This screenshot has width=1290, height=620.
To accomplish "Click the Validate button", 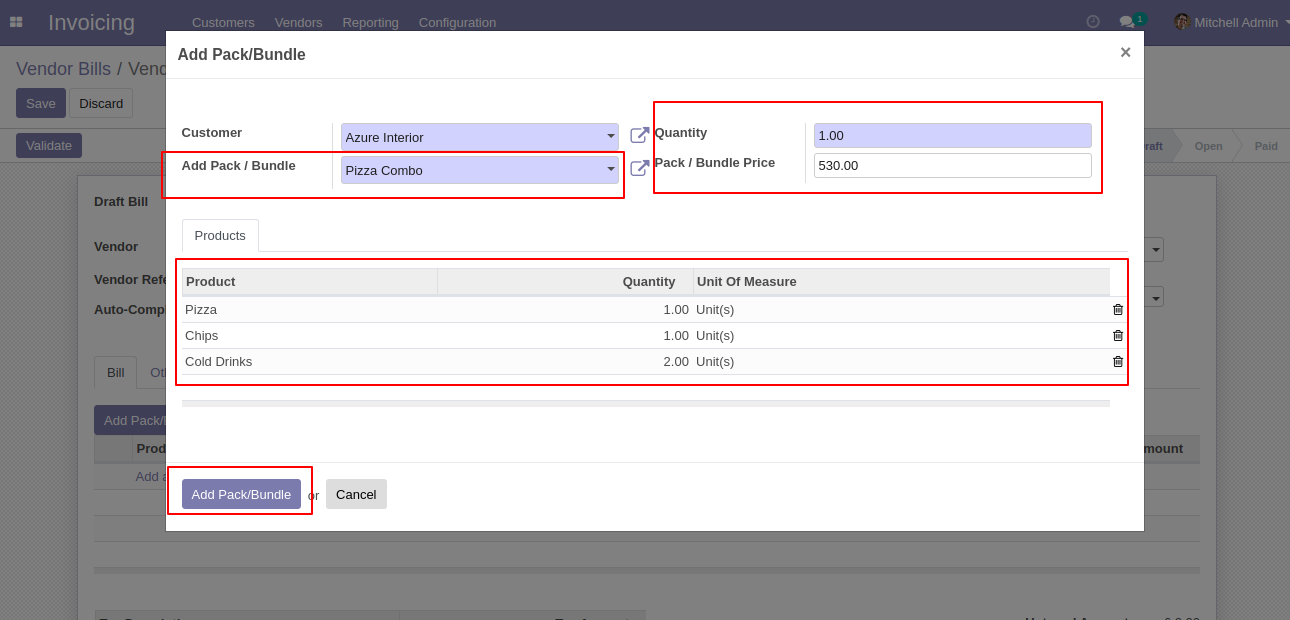I will coord(49,145).
